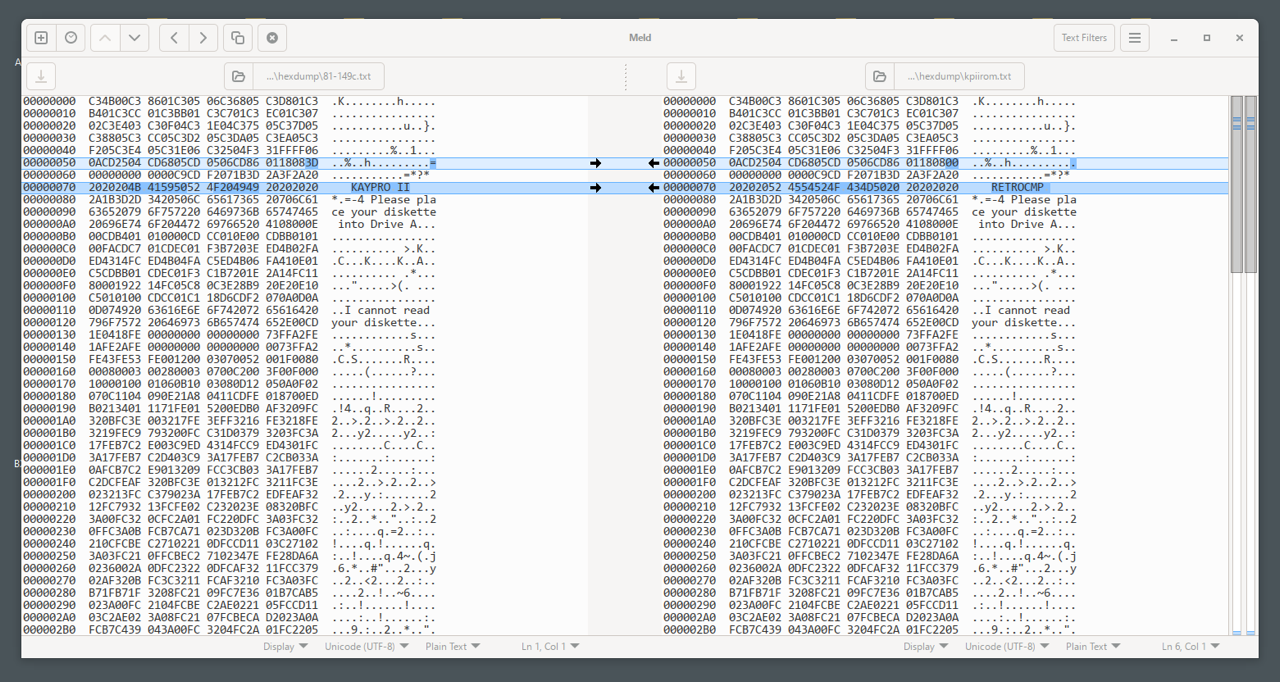
Task: Open the recent comparisons clock icon
Action: pyautogui.click(x=70, y=38)
